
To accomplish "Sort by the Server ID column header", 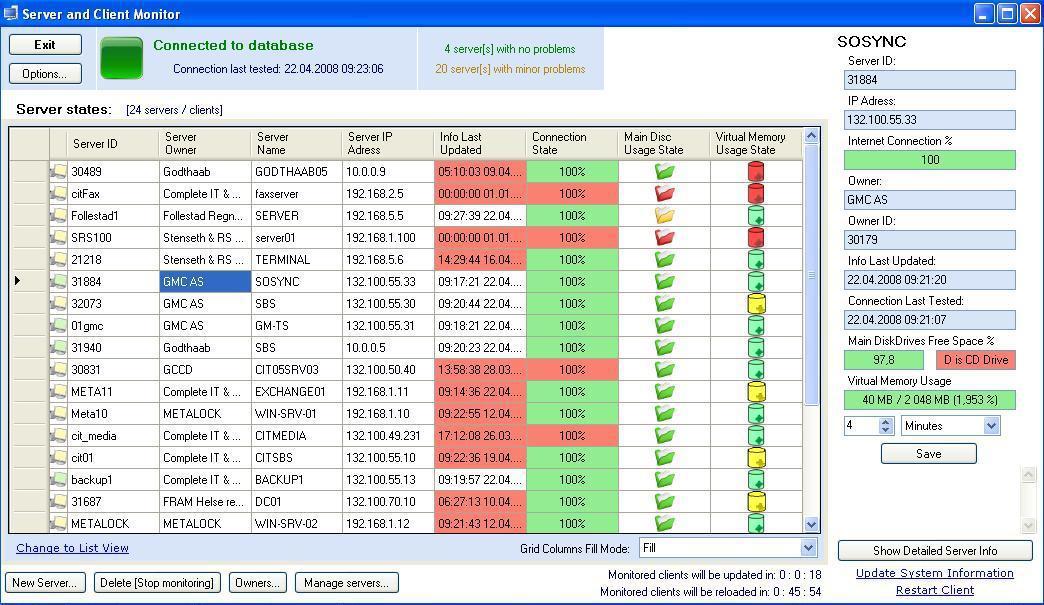I will [x=95, y=144].
